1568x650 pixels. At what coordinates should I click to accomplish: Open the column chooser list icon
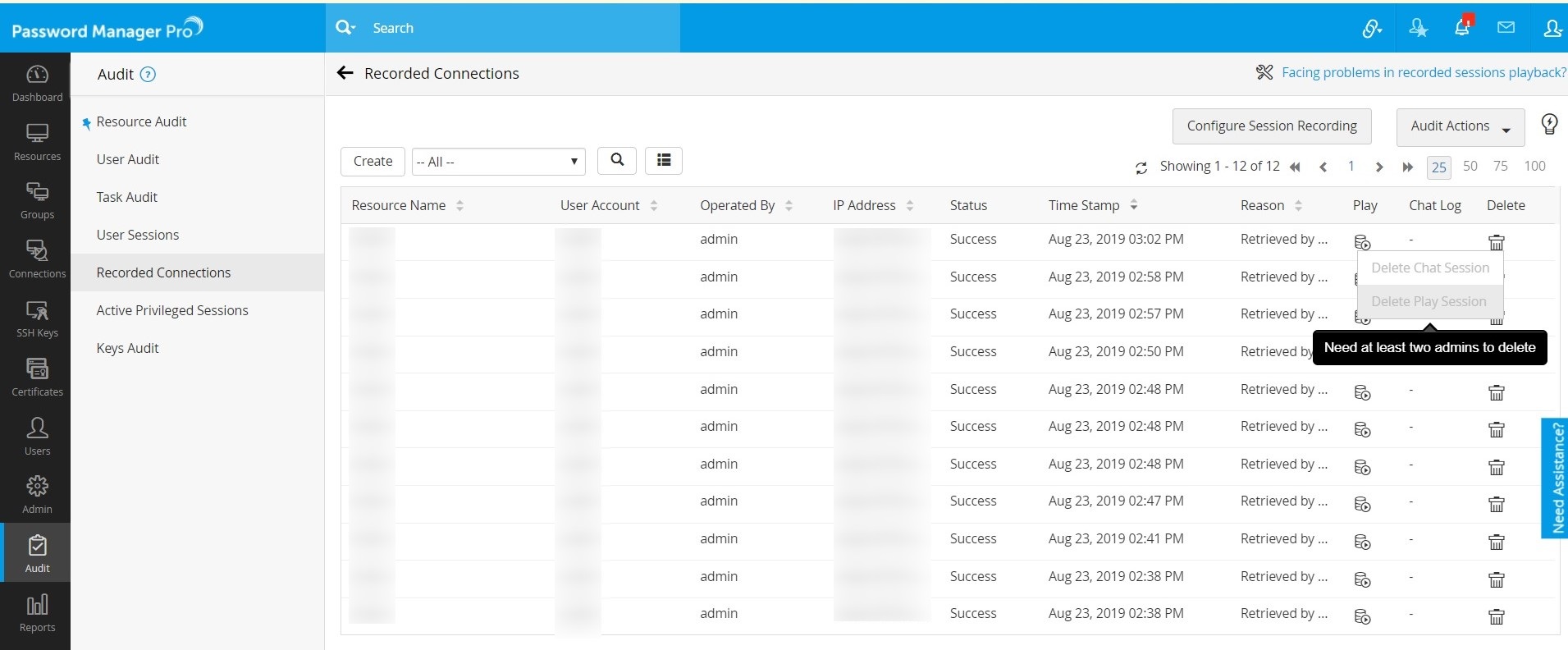pos(664,161)
